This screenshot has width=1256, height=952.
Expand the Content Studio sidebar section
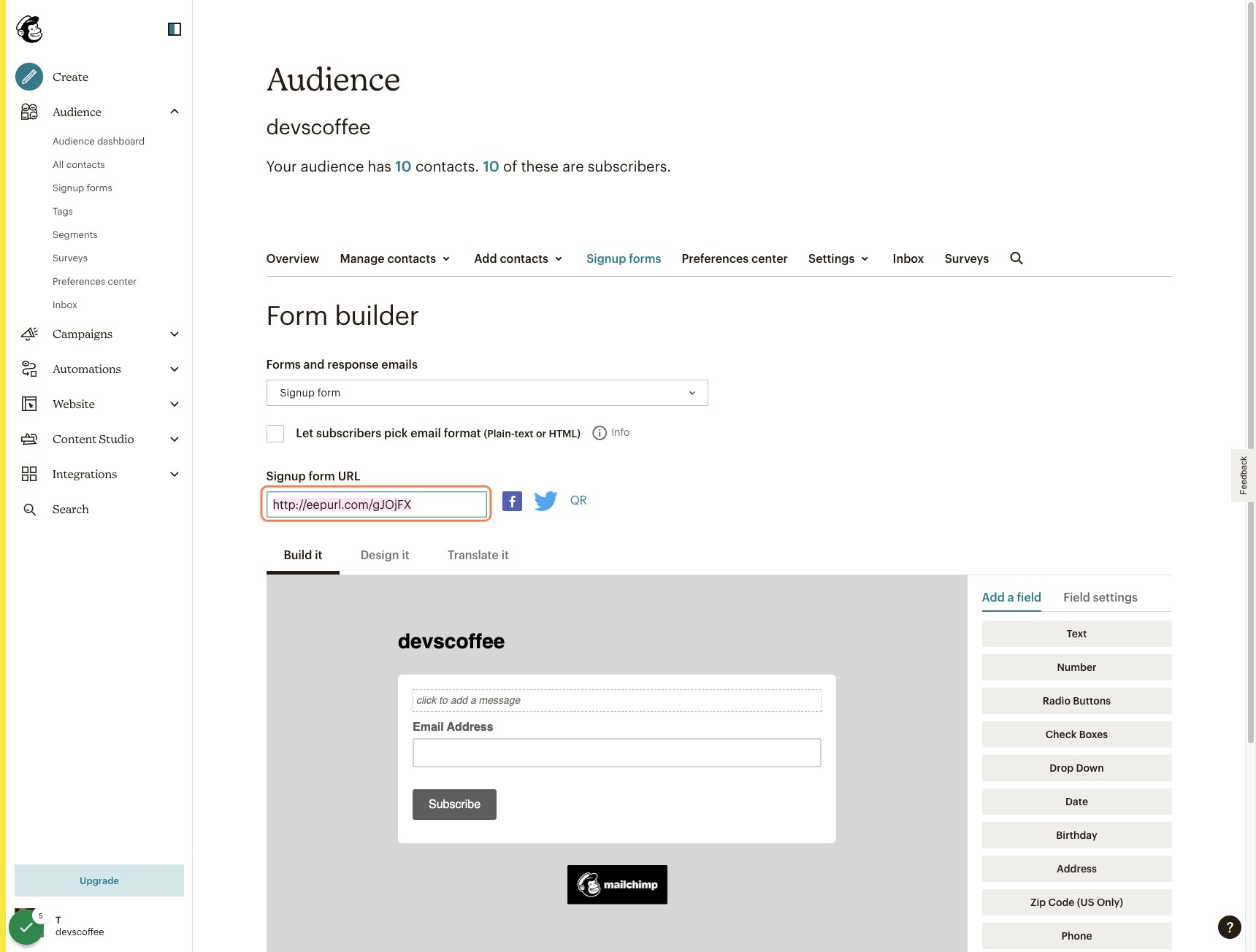coord(175,439)
